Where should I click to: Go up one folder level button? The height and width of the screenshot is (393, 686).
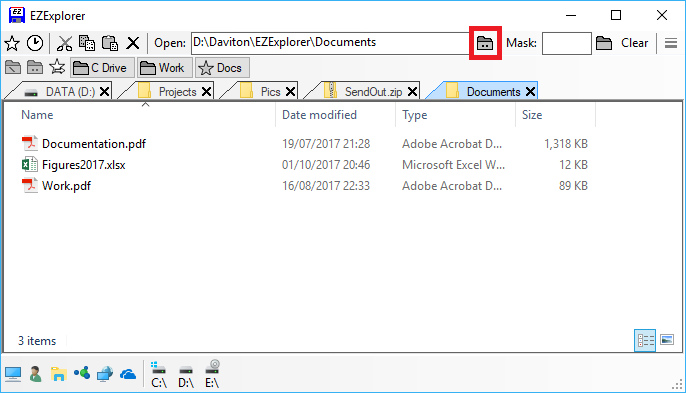coord(485,43)
